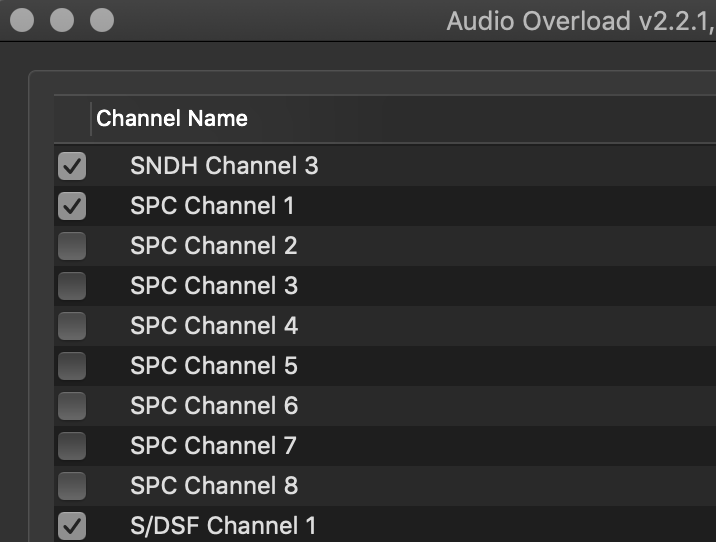The image size is (716, 542).
Task: Sort by the Channel Name column header
Action: (x=172, y=120)
